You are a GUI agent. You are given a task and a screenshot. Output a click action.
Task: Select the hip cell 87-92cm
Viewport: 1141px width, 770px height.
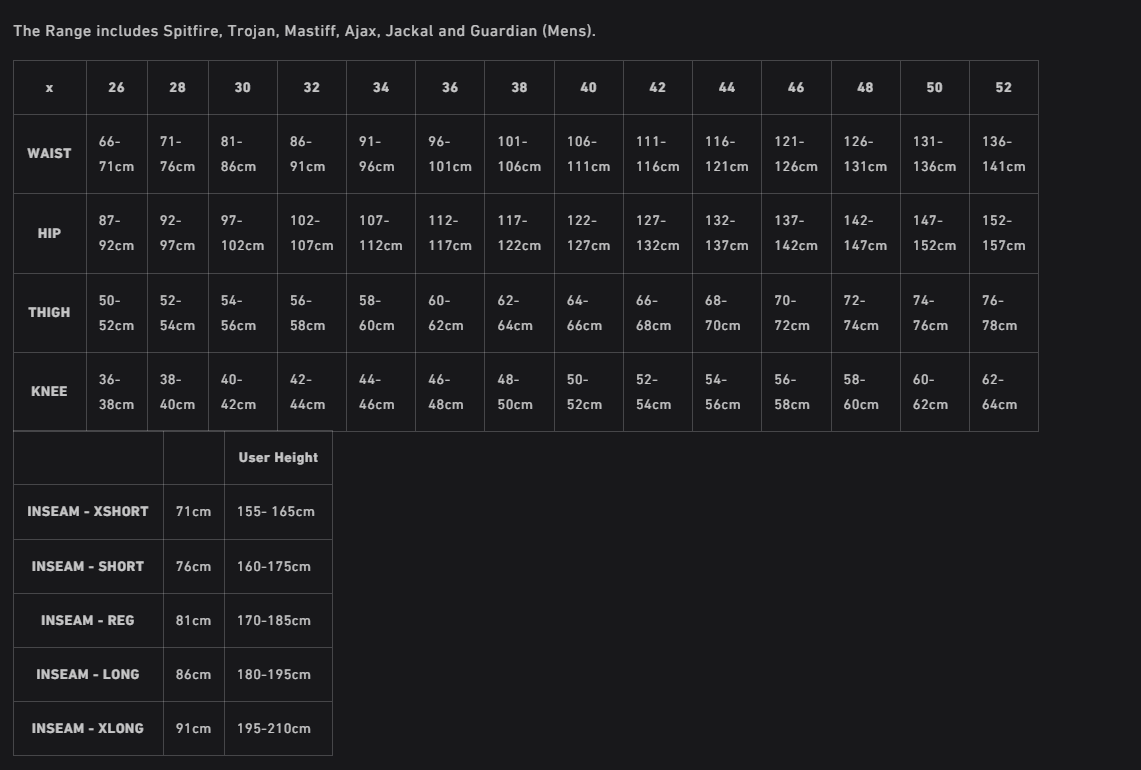pos(116,234)
